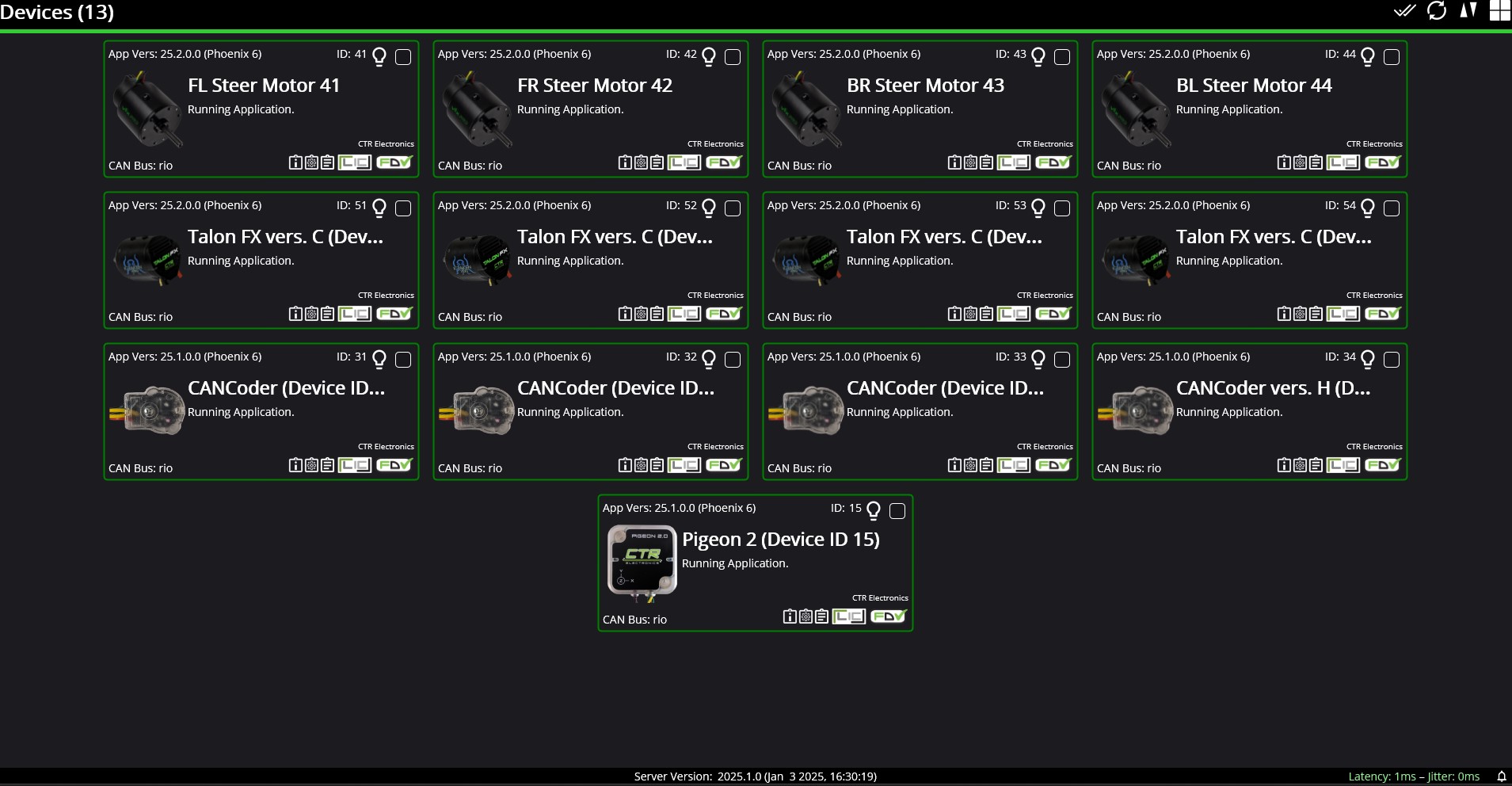Open info details icon on FL Steer Motor 41
The height and width of the screenshot is (786, 1512).
point(295,162)
